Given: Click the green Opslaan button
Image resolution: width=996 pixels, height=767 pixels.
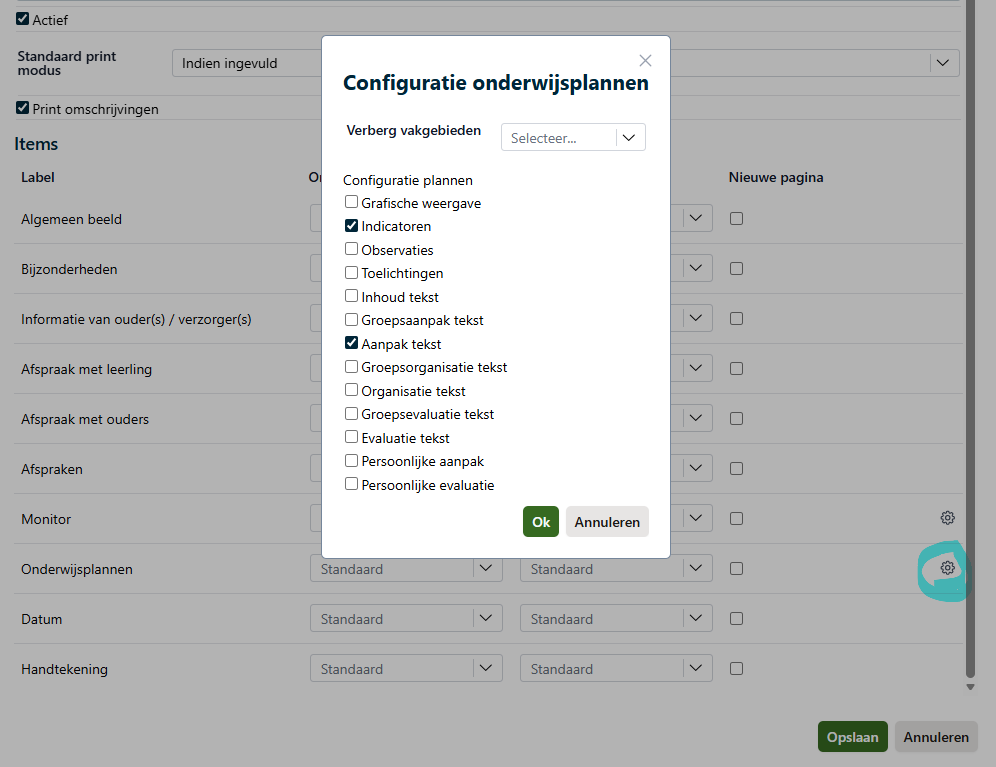Looking at the screenshot, I should [x=852, y=737].
